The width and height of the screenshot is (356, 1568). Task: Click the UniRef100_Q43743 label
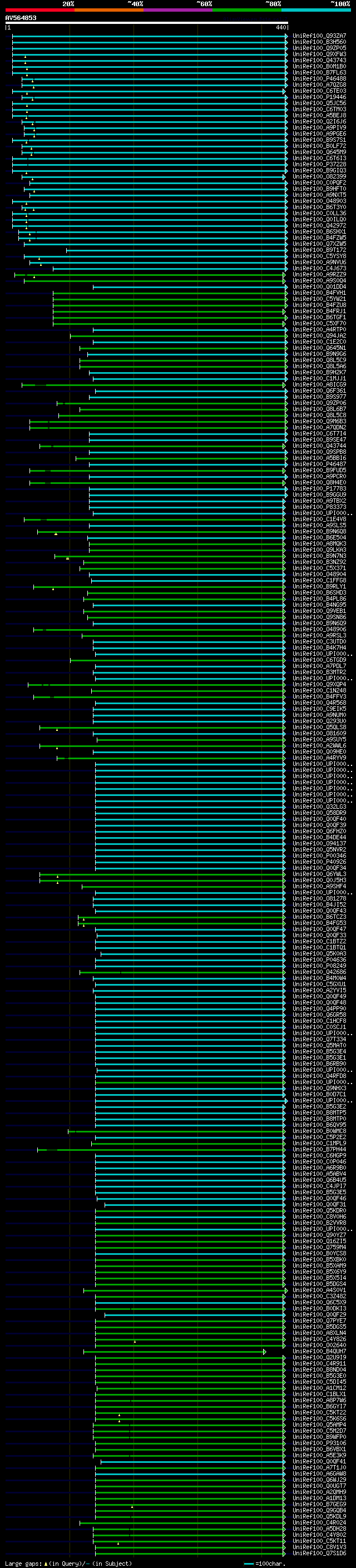point(319,60)
